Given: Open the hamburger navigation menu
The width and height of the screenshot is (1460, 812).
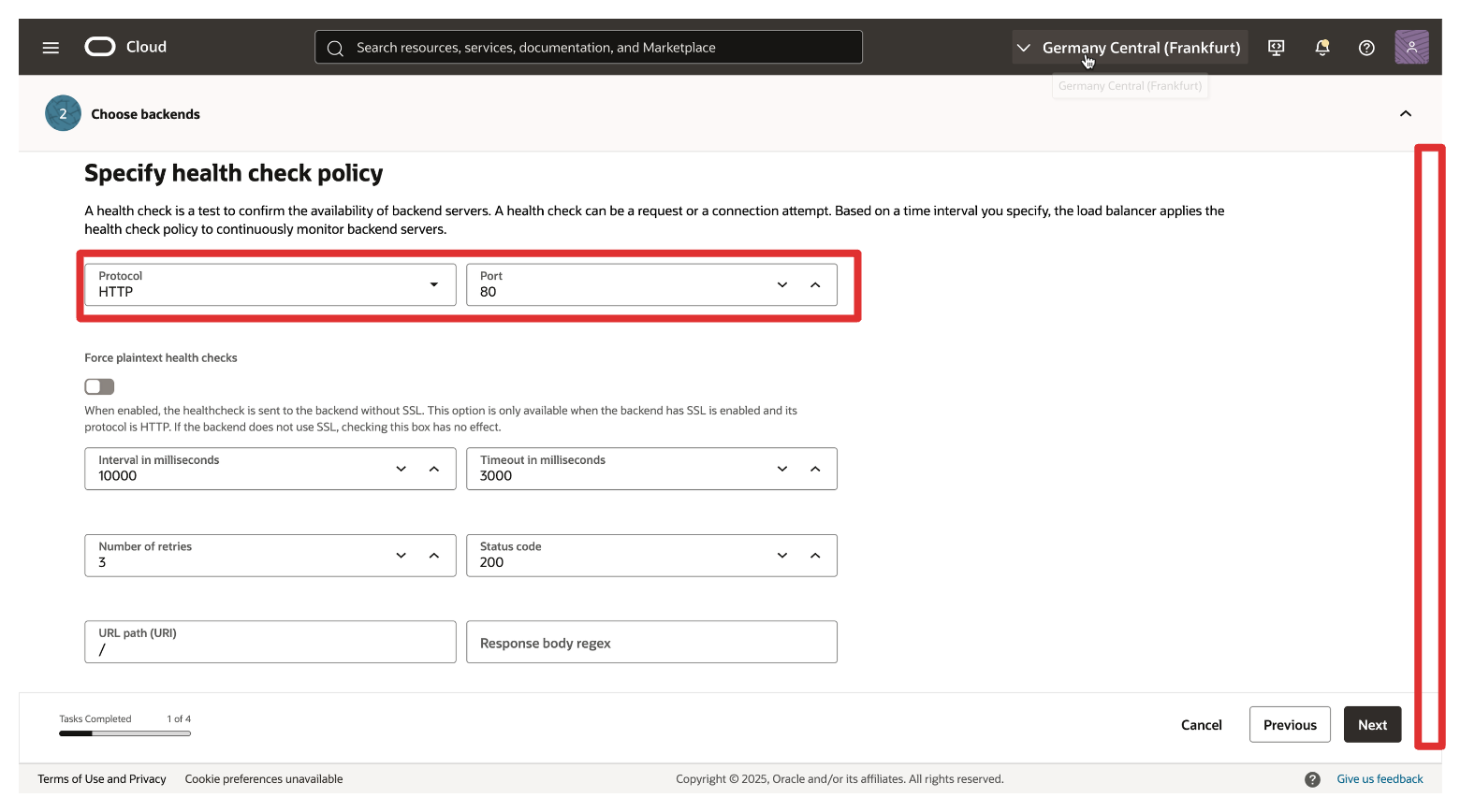Looking at the screenshot, I should 51,48.
